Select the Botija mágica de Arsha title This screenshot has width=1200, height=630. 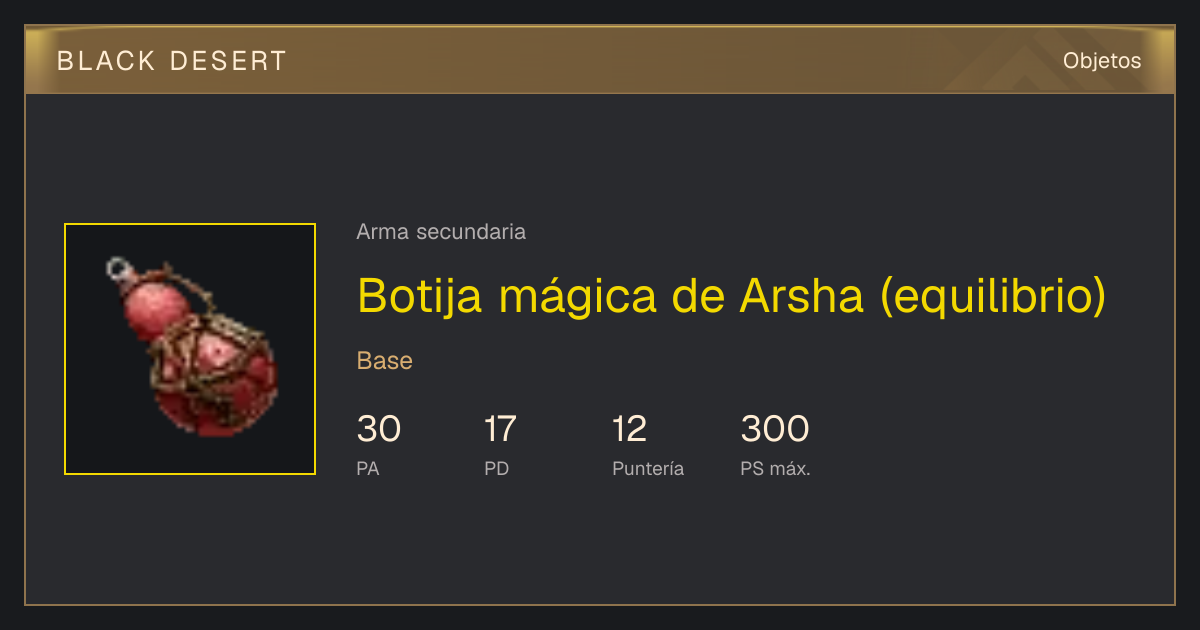click(x=731, y=295)
